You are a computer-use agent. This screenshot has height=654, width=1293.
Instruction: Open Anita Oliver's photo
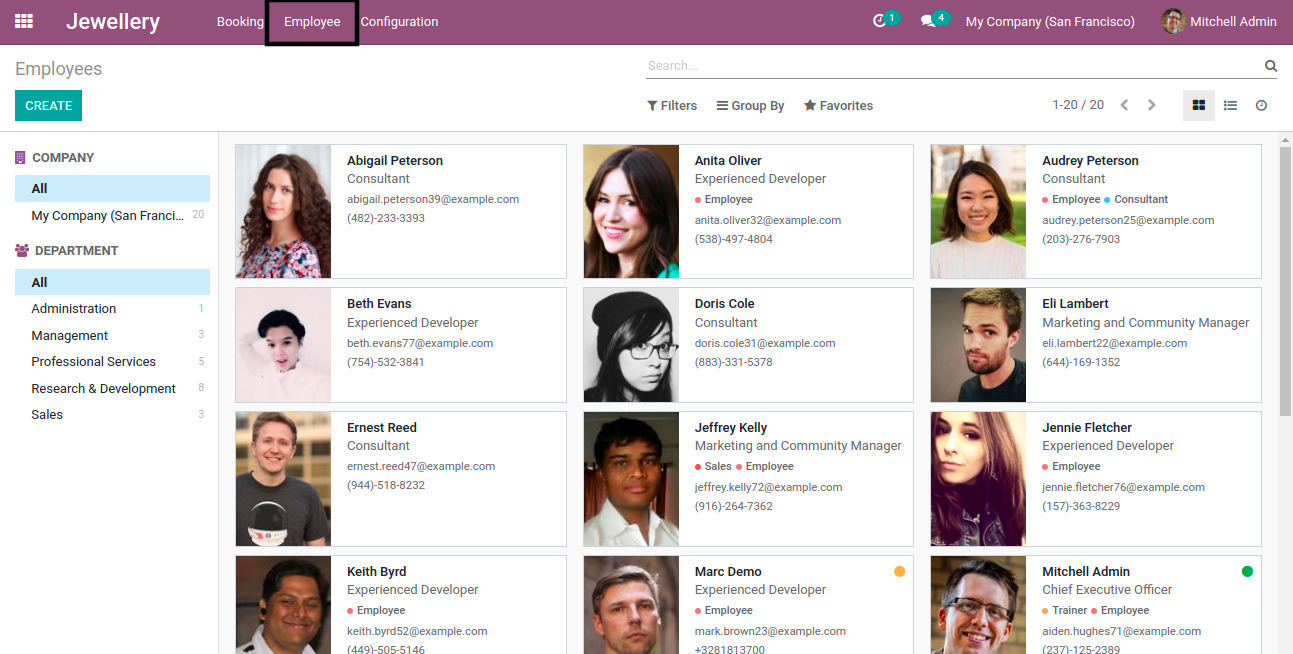(x=631, y=211)
